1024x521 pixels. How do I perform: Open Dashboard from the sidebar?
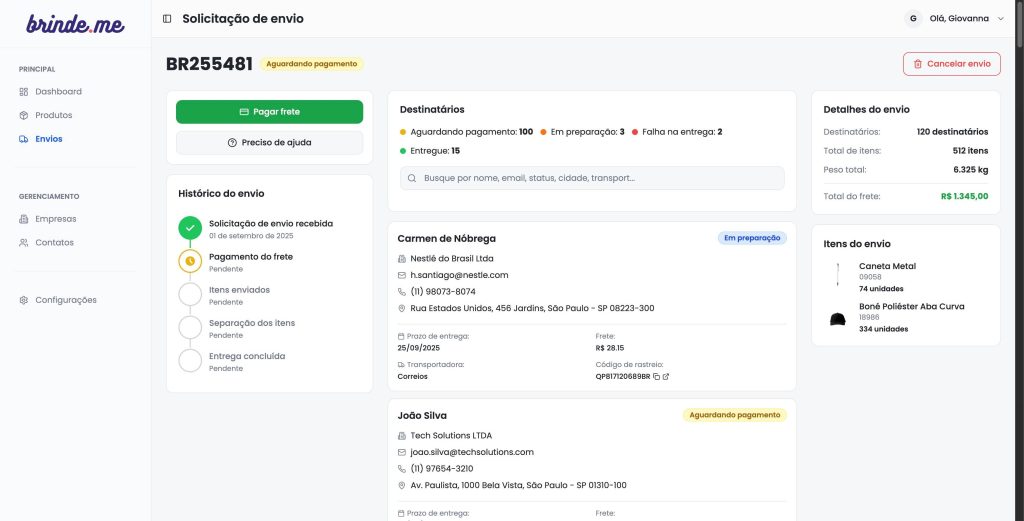click(58, 92)
